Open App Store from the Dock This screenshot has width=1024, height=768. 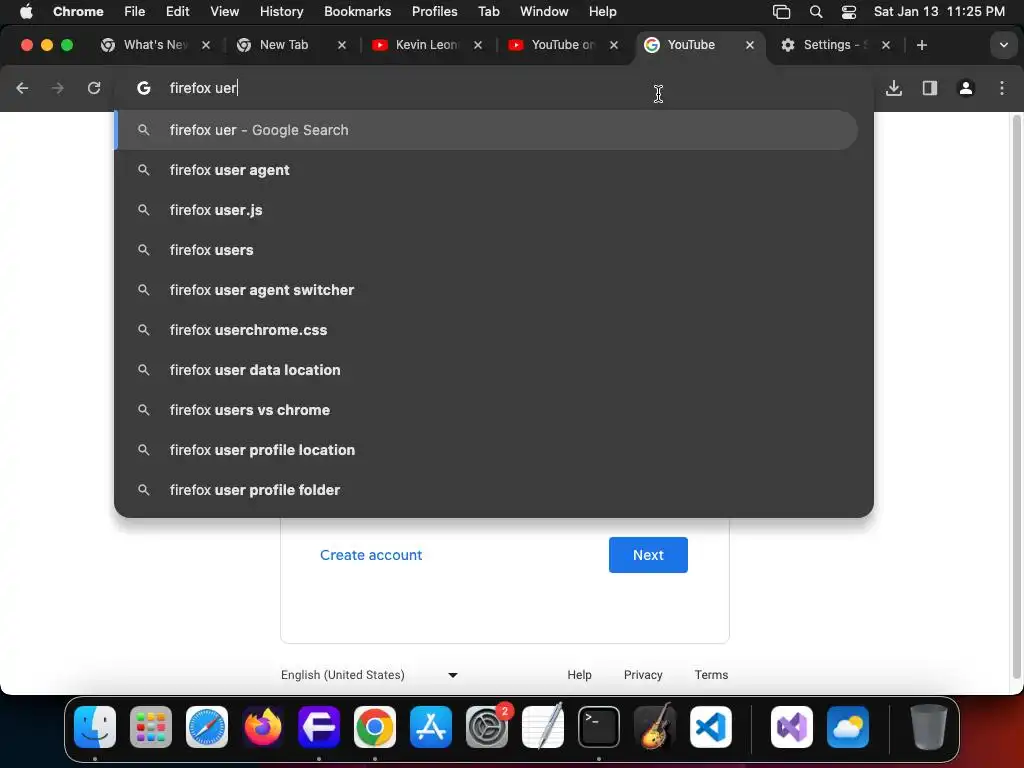[x=431, y=727]
